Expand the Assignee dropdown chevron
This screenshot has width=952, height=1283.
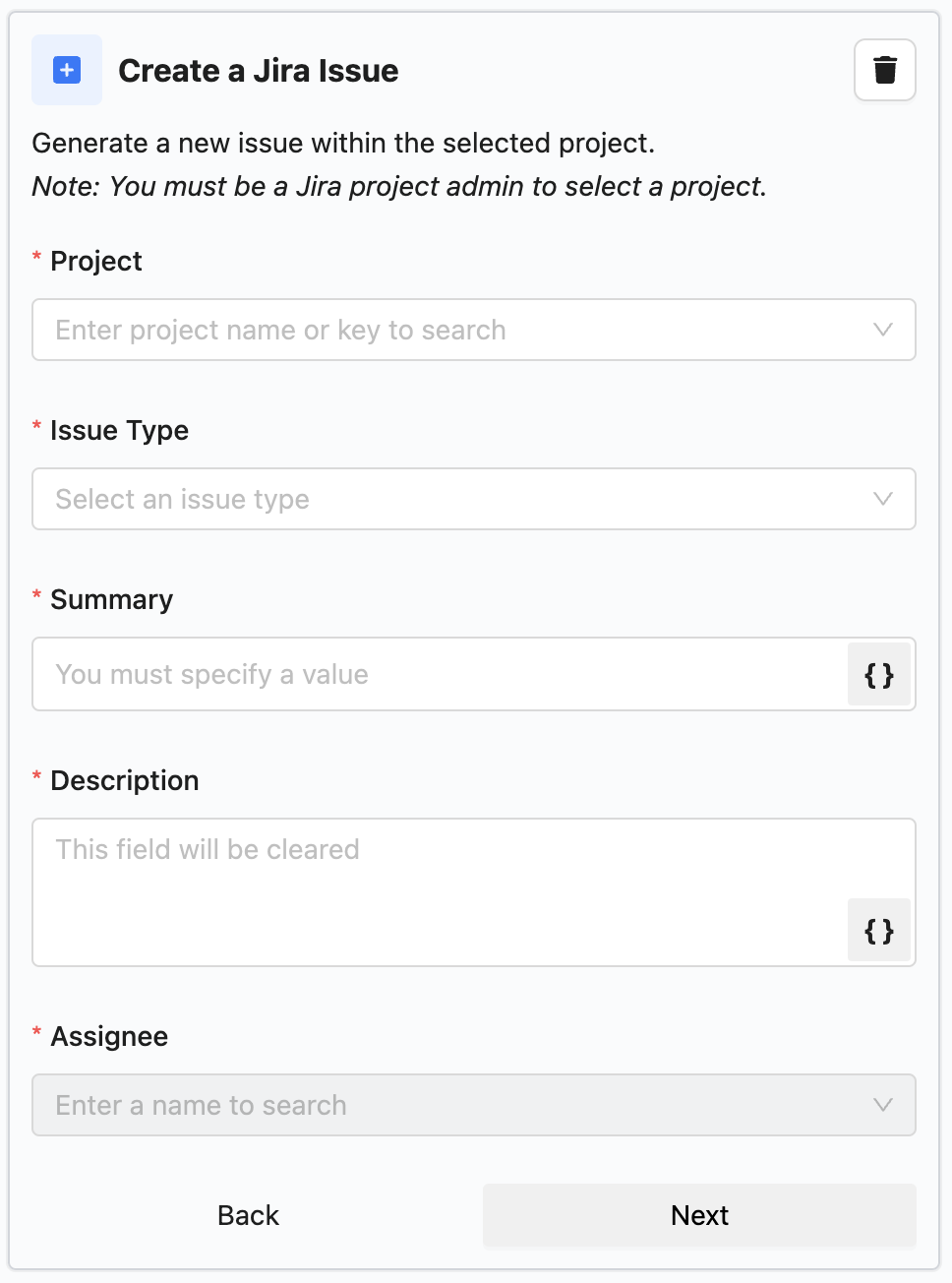[x=883, y=1105]
